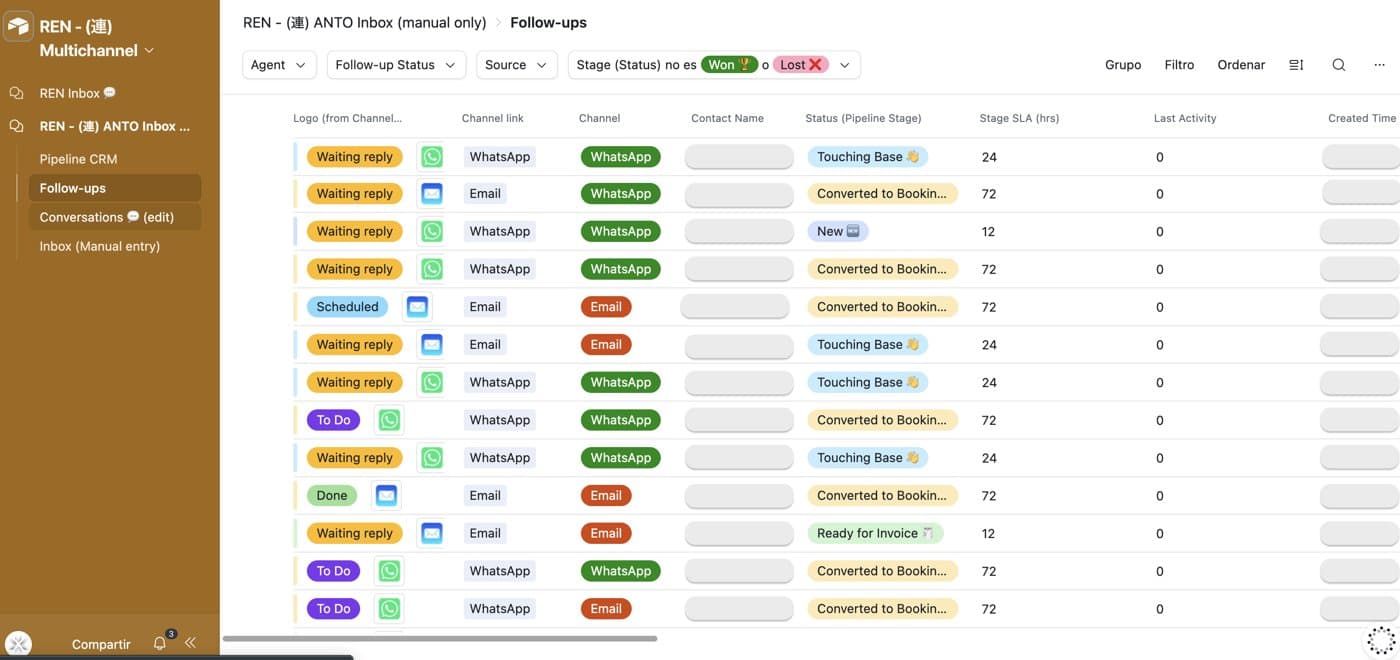Click Last Activity 0 in Ready for Invoice row
The width and height of the screenshot is (1400, 660).
point(1160,533)
